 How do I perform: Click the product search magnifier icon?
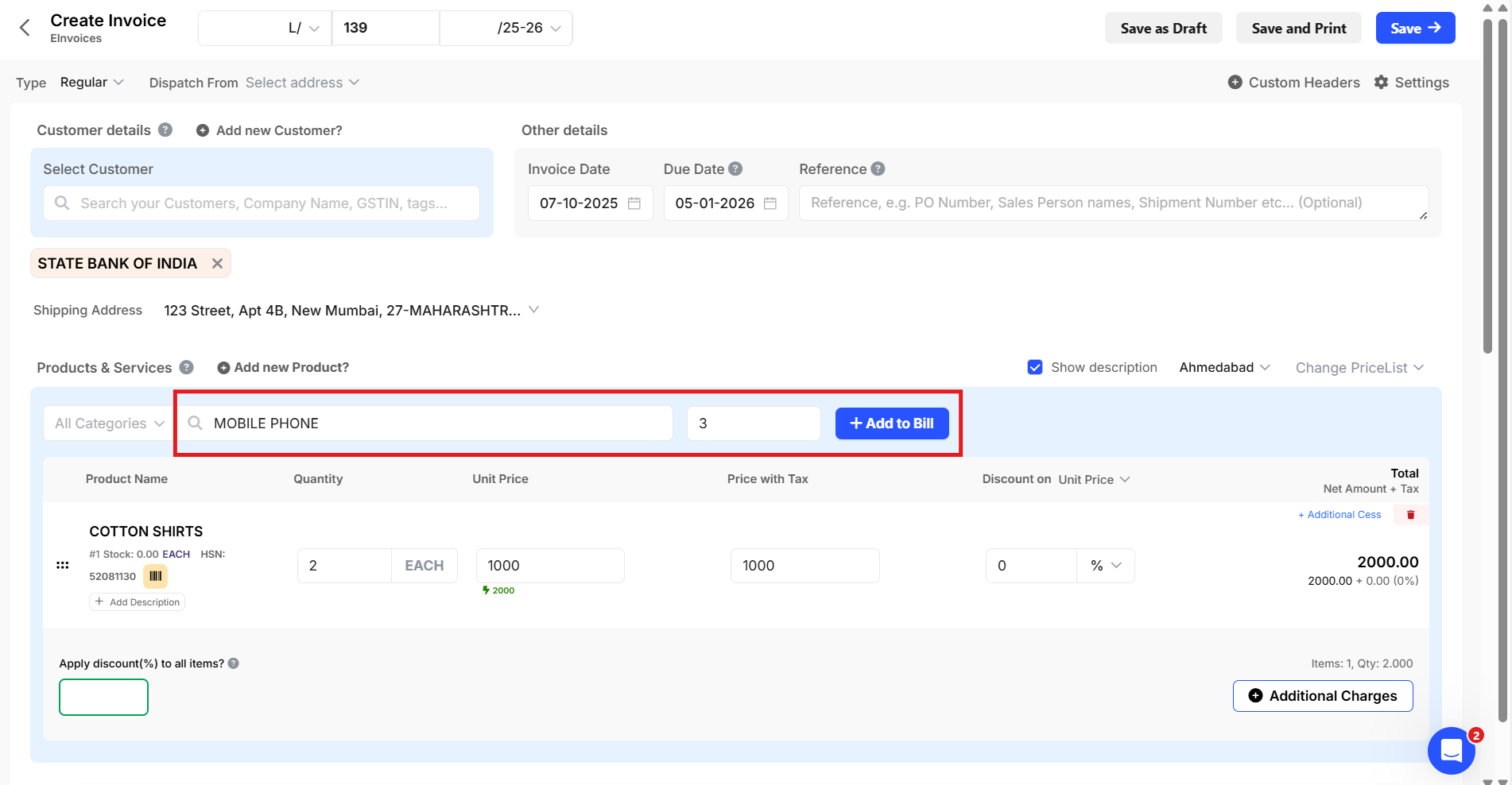pos(195,423)
